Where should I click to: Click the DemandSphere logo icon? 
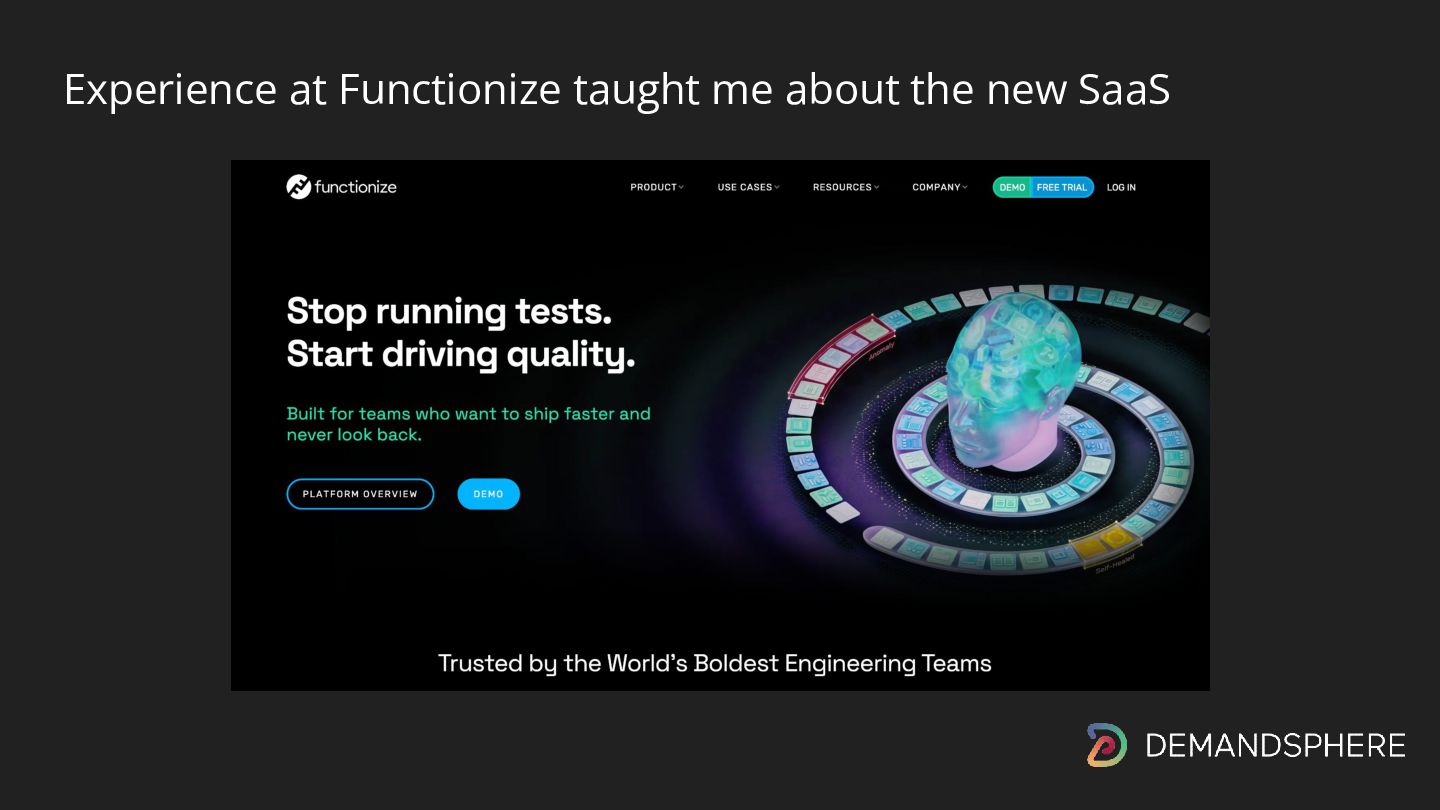1107,745
